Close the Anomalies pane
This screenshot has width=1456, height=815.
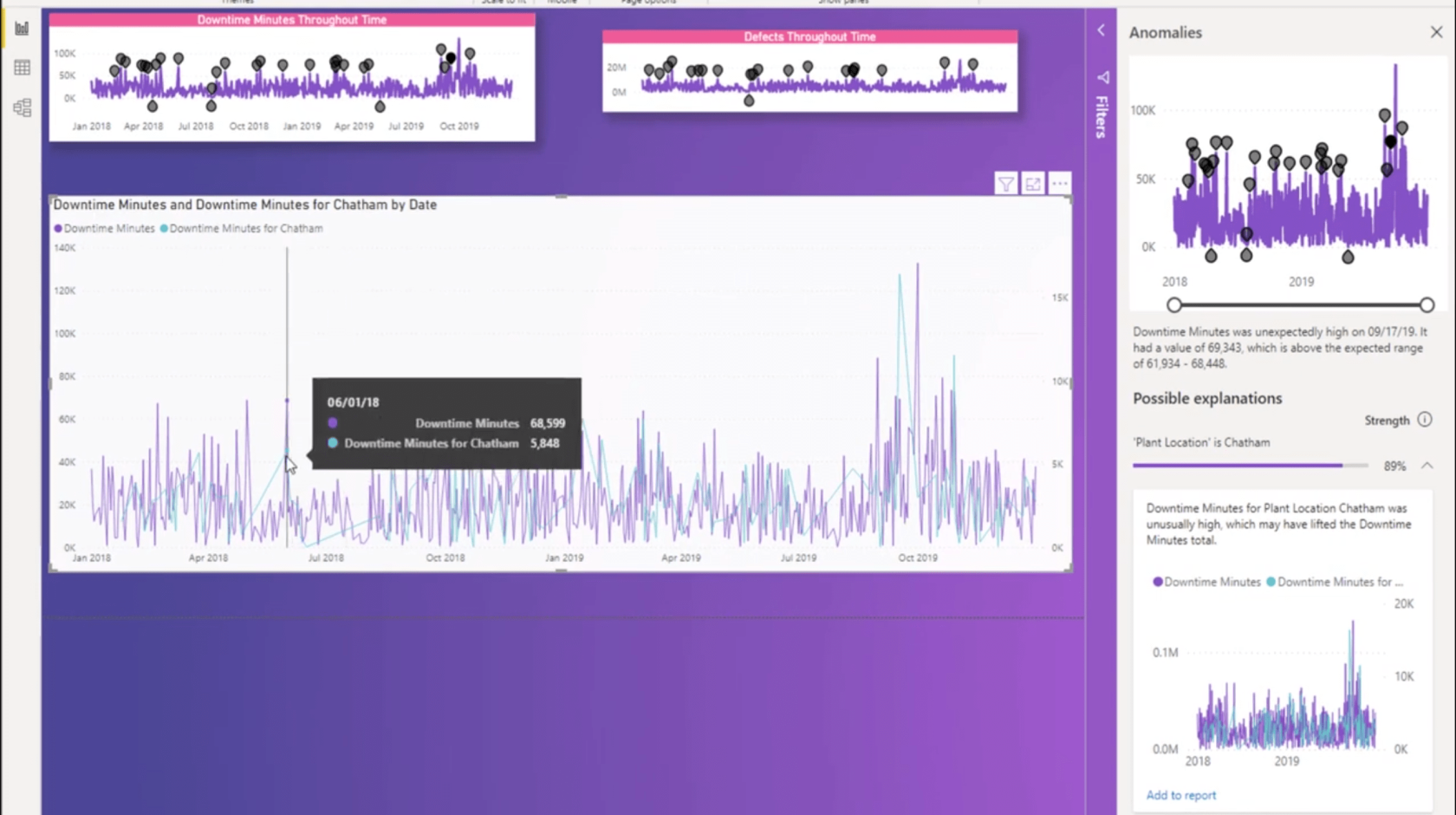point(1436,32)
